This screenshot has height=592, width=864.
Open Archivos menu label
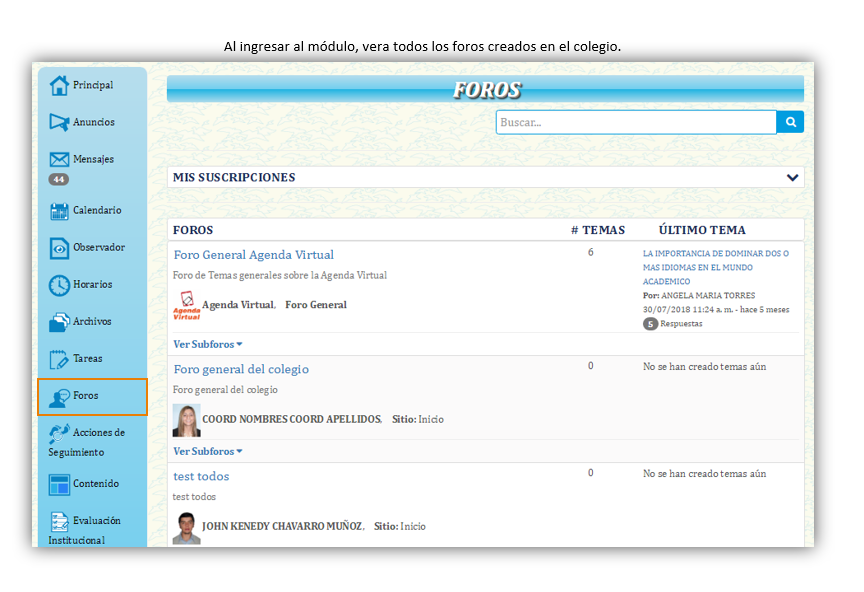tap(92, 321)
